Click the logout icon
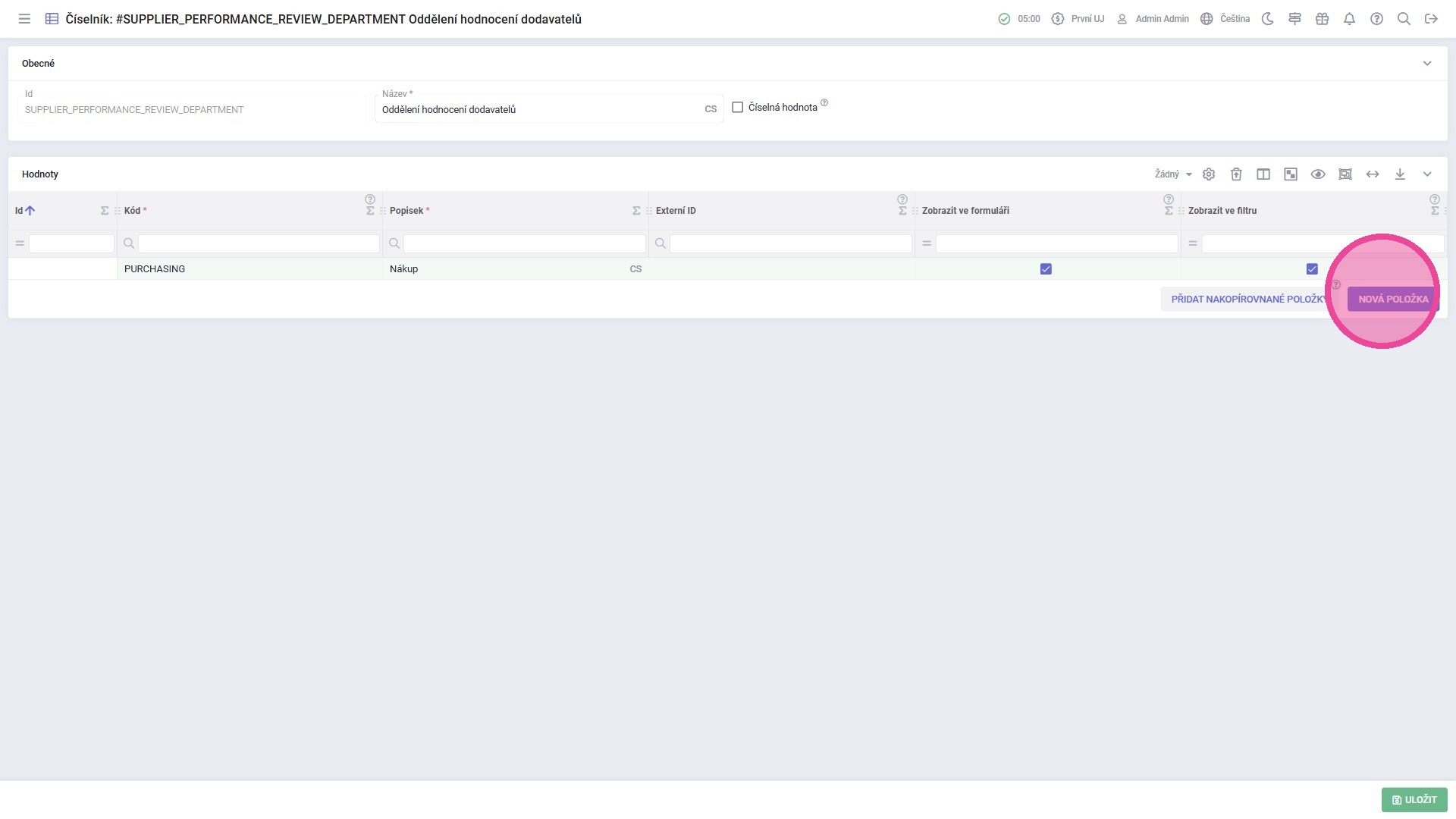1456x819 pixels. pos(1431,19)
